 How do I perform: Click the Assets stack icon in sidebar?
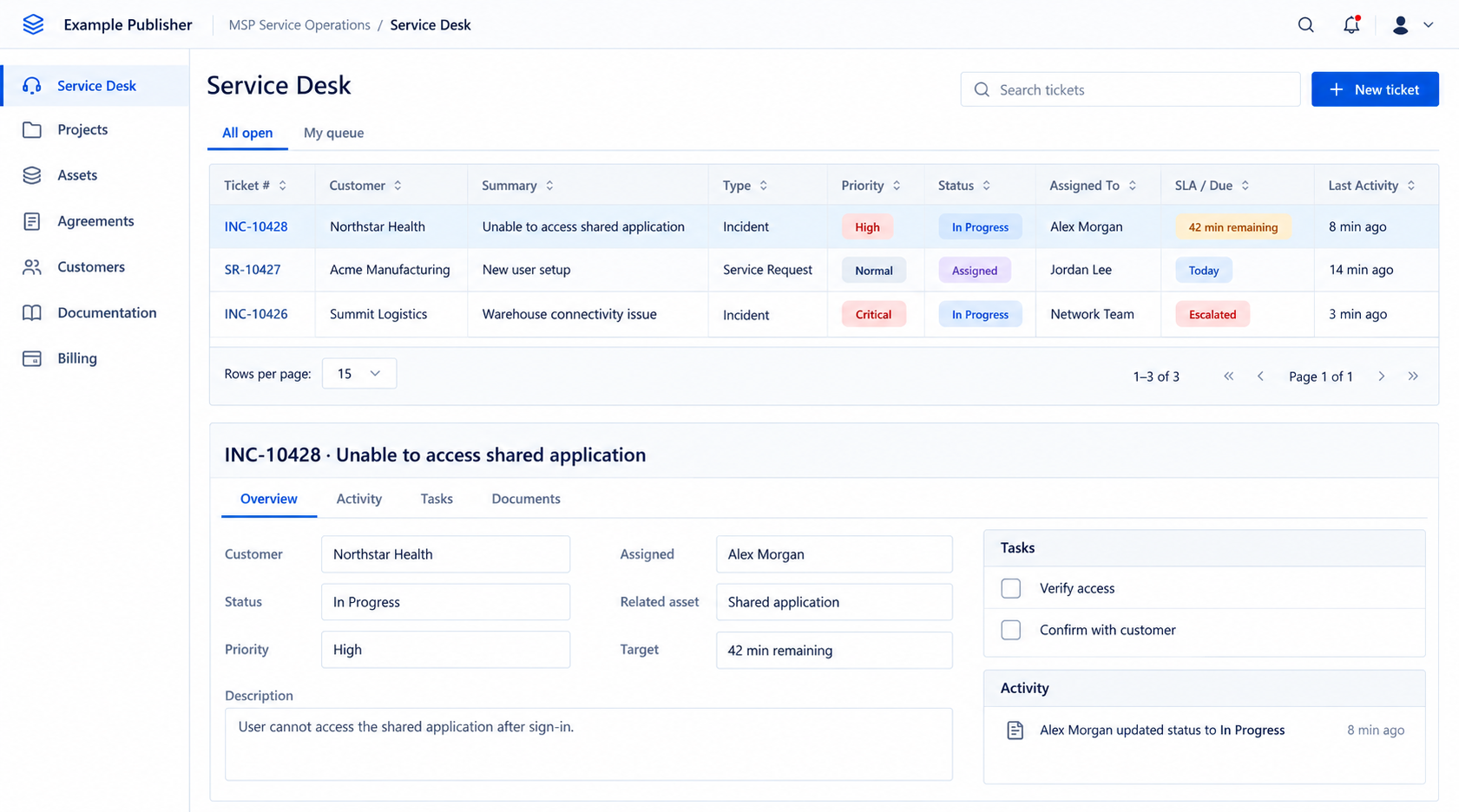[x=32, y=175]
